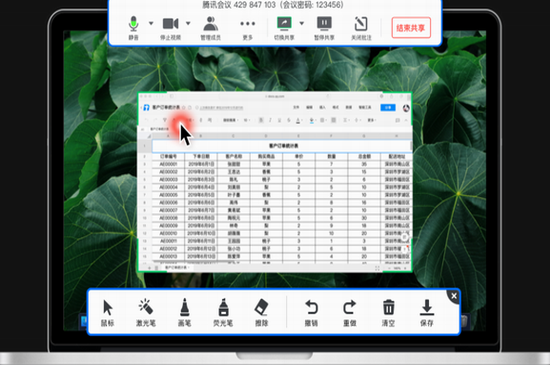Pause sharing with 暂停共享 button
The height and width of the screenshot is (365, 550).
[x=324, y=28]
